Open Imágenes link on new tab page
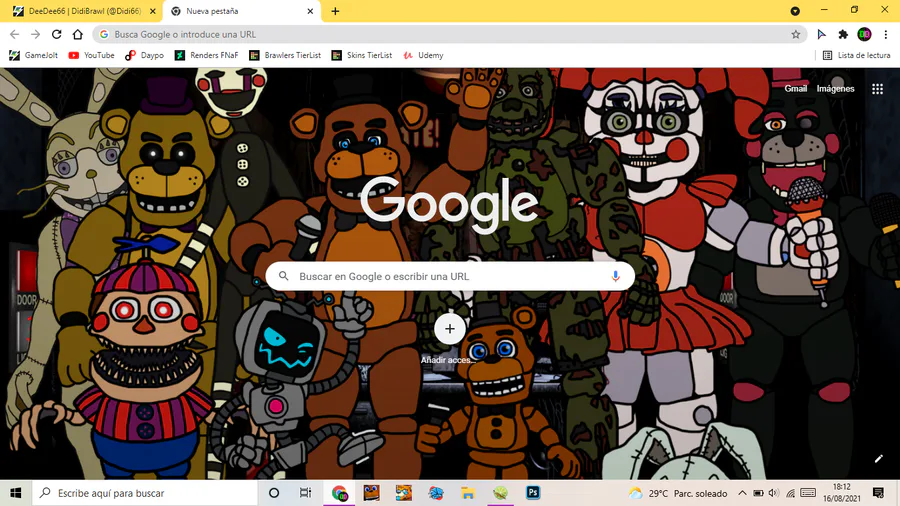900x506 pixels. [835, 88]
